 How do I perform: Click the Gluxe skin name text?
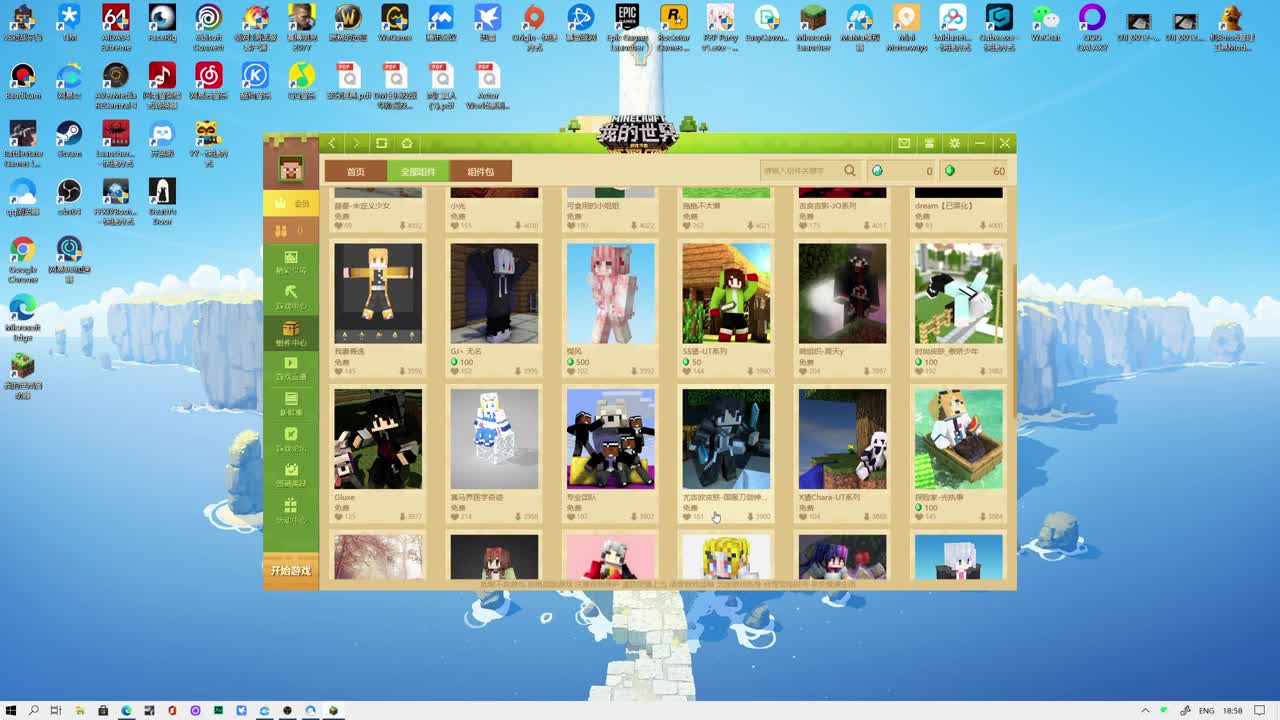[345, 497]
